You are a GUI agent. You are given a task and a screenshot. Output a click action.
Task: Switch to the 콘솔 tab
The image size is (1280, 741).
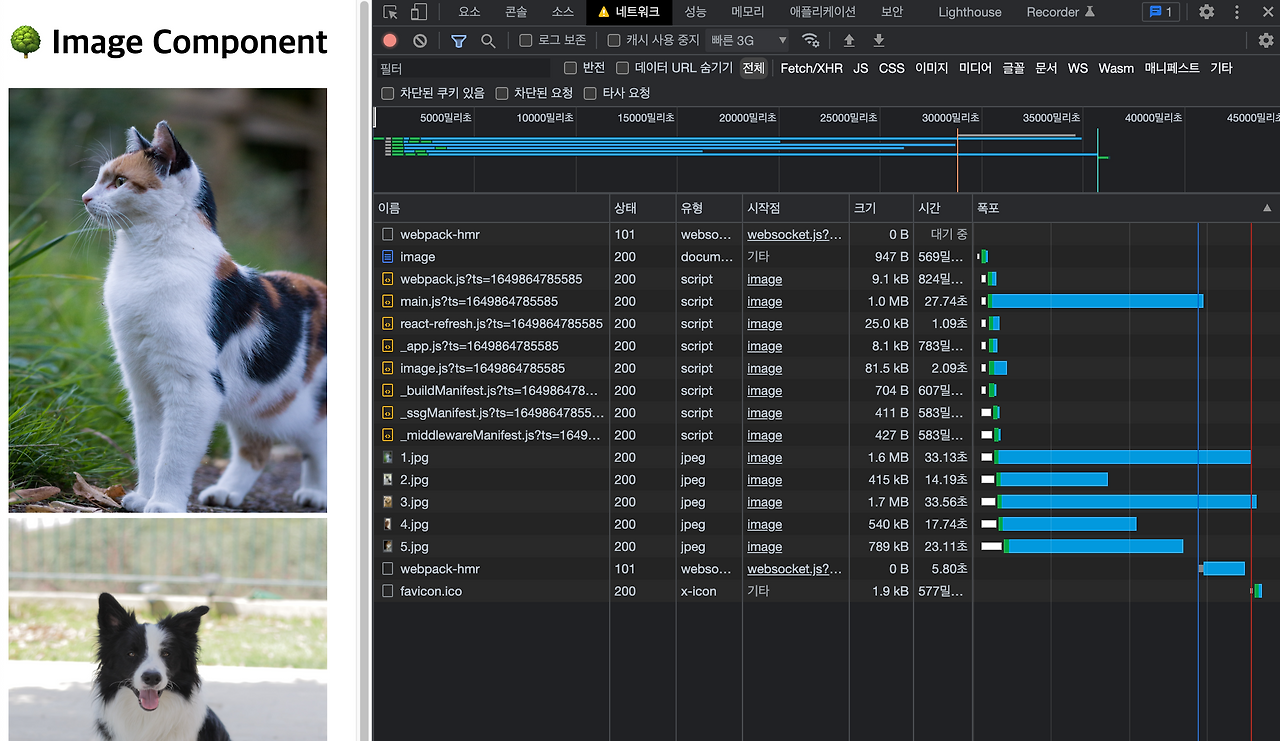pos(516,12)
